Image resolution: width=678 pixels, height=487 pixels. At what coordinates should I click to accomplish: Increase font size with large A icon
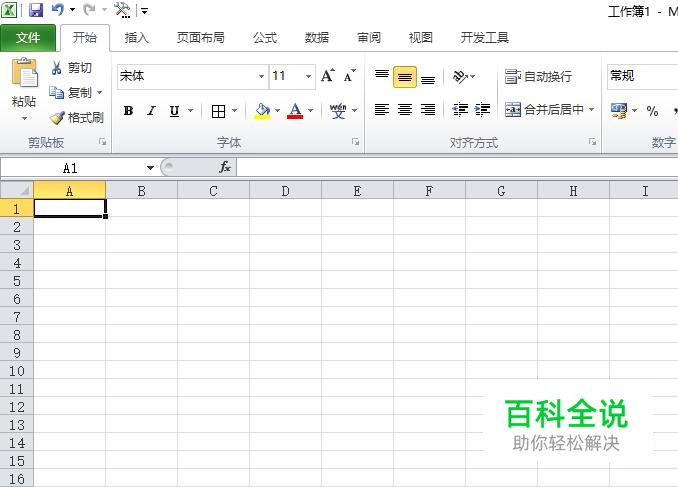pos(328,76)
